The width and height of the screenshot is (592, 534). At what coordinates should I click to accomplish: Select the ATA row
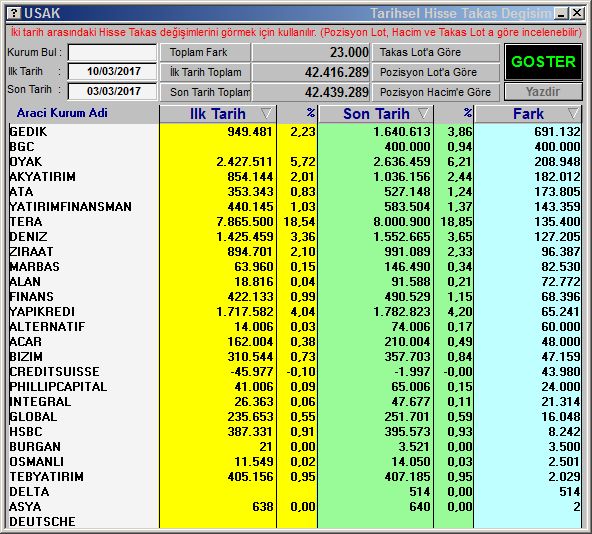pos(295,191)
